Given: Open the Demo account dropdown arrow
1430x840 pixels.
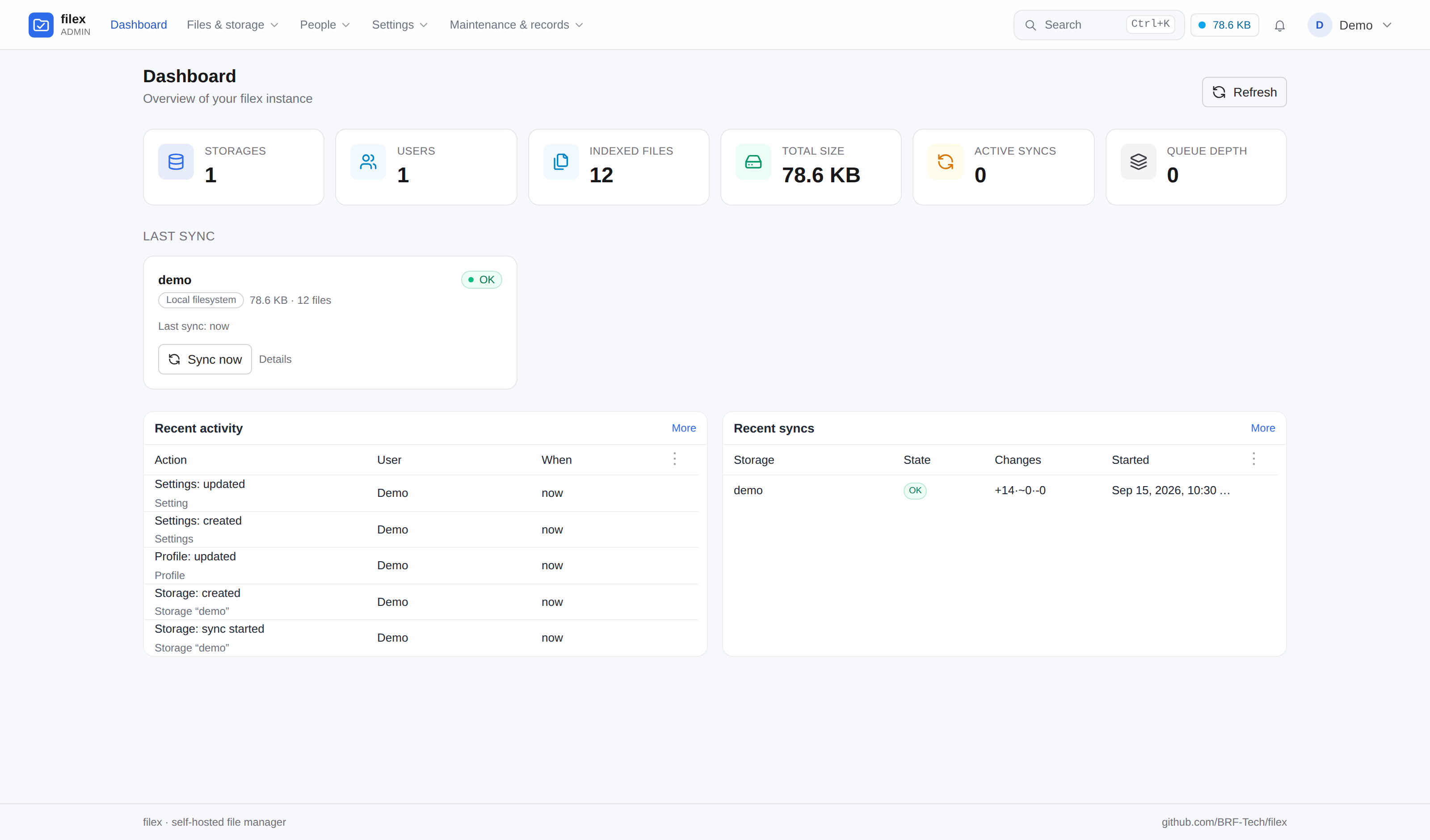Looking at the screenshot, I should 1387,25.
